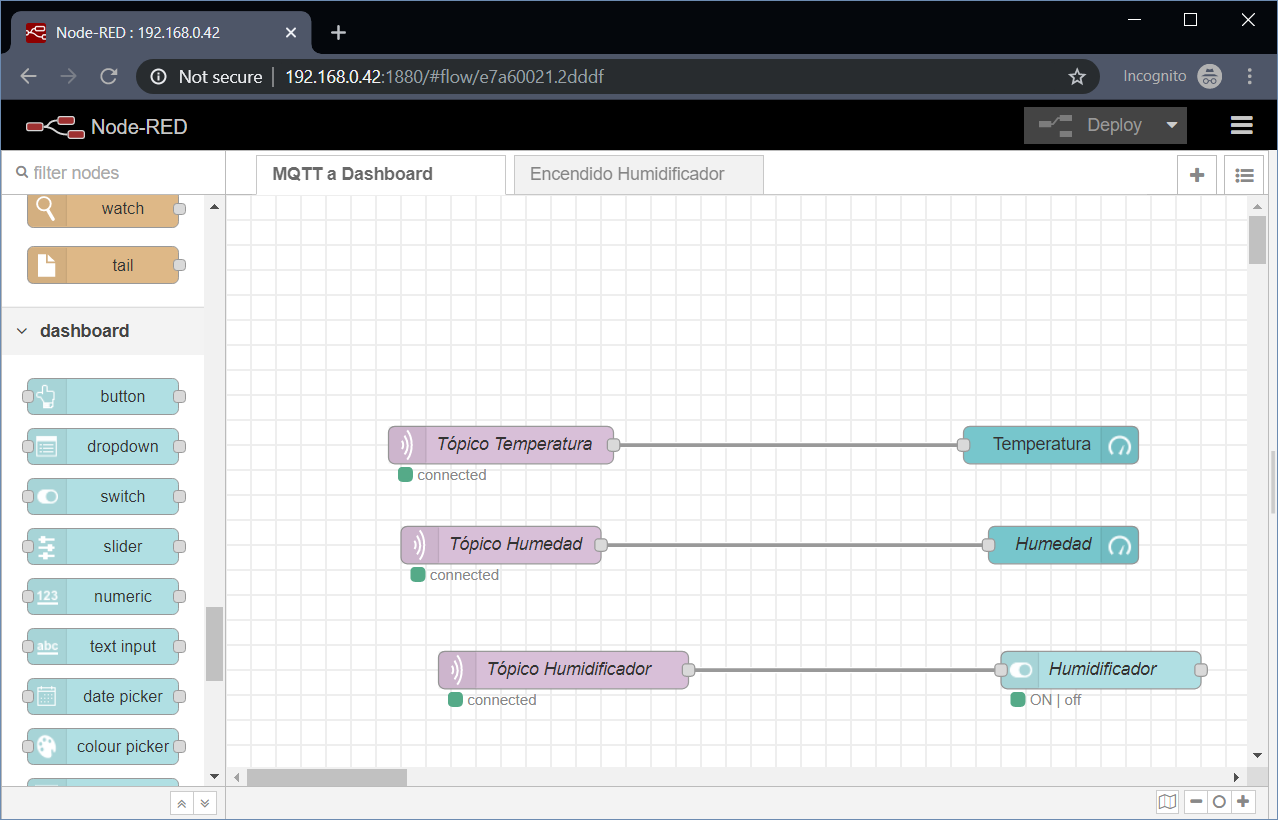Zoom in the workspace with plus

pos(1243,802)
